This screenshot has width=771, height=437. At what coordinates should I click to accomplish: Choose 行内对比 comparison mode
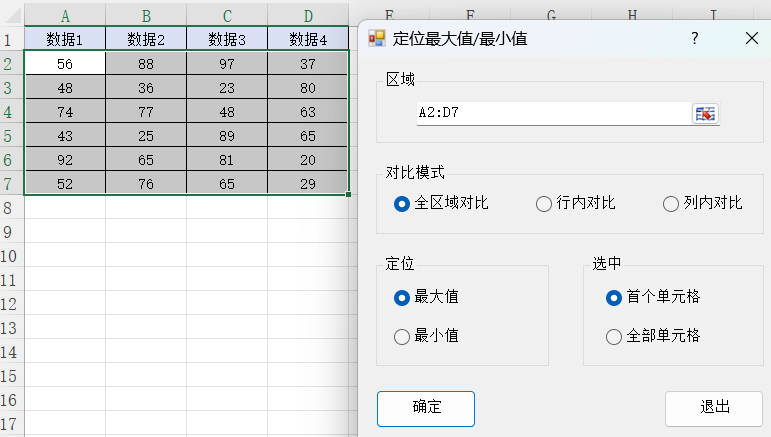[544, 204]
